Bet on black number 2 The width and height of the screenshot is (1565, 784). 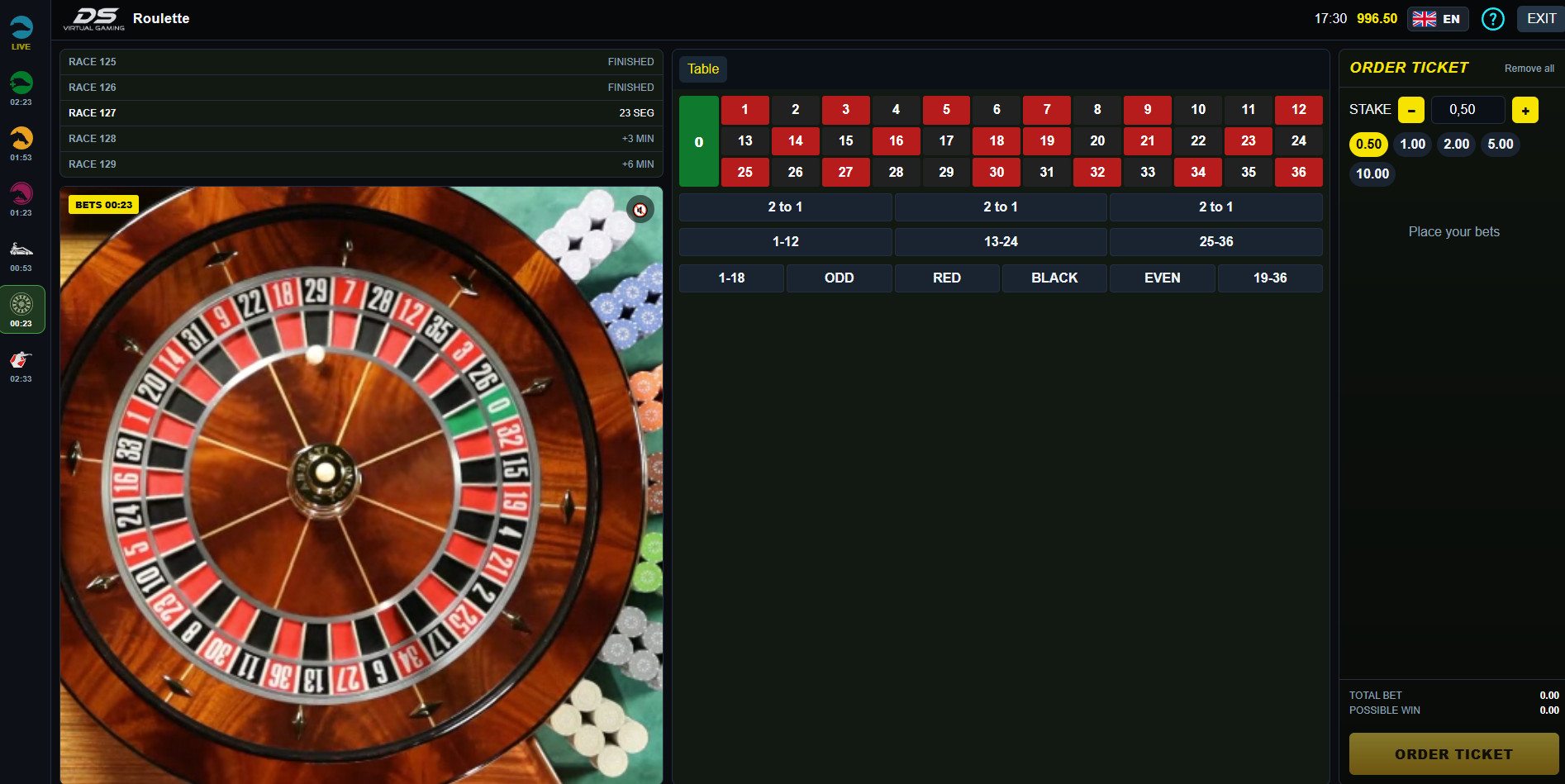796,110
